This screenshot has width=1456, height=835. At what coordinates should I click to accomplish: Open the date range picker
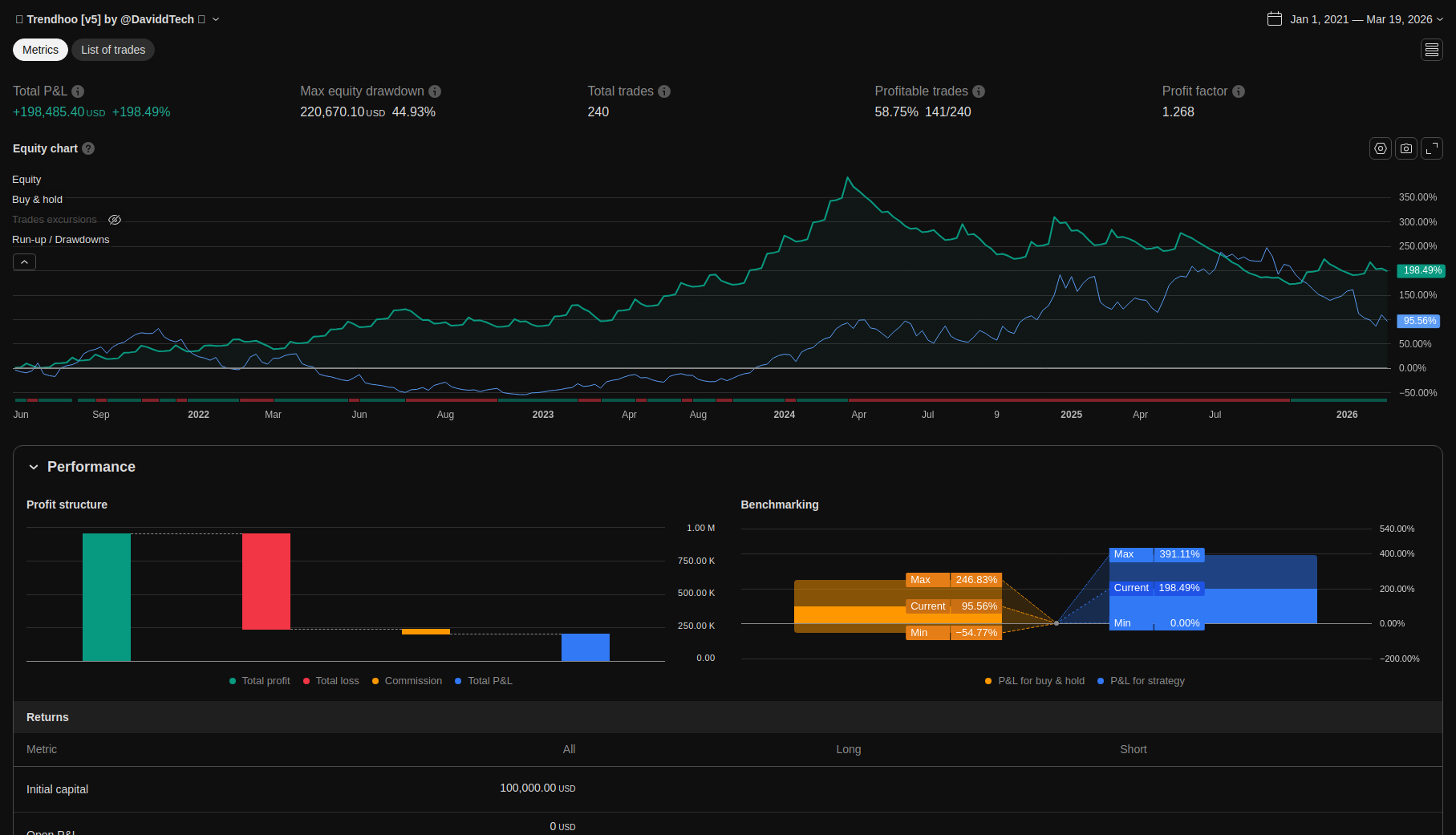pyautogui.click(x=1355, y=19)
